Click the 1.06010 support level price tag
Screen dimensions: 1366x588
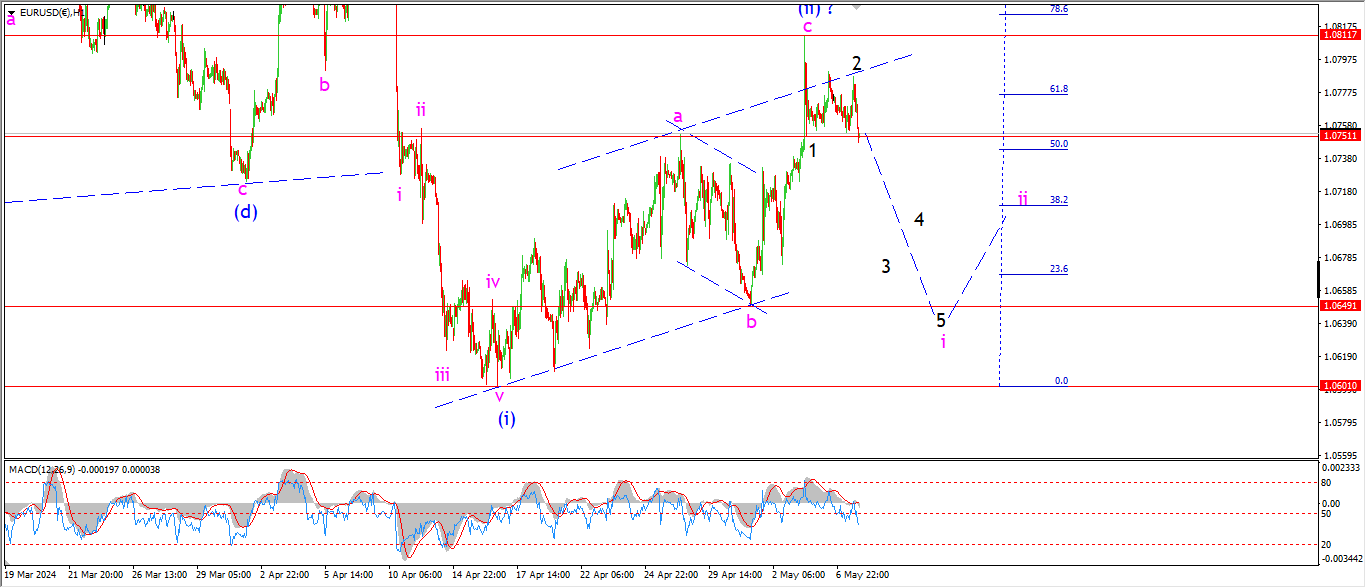pos(1339,385)
